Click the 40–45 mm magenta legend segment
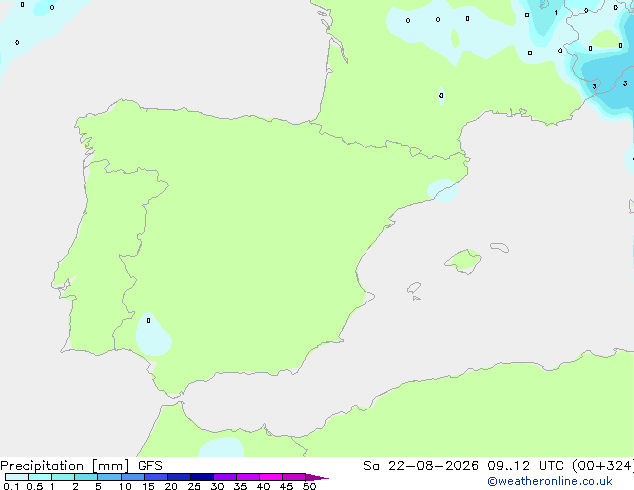This screenshot has width=634, height=490. (x=271, y=477)
